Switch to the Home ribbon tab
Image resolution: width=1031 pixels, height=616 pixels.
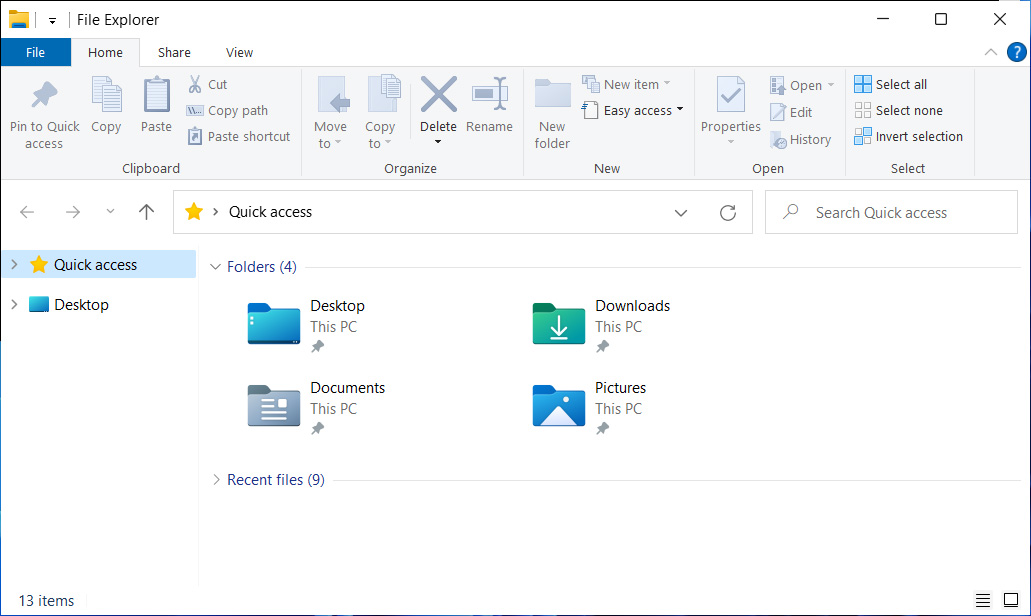click(105, 52)
